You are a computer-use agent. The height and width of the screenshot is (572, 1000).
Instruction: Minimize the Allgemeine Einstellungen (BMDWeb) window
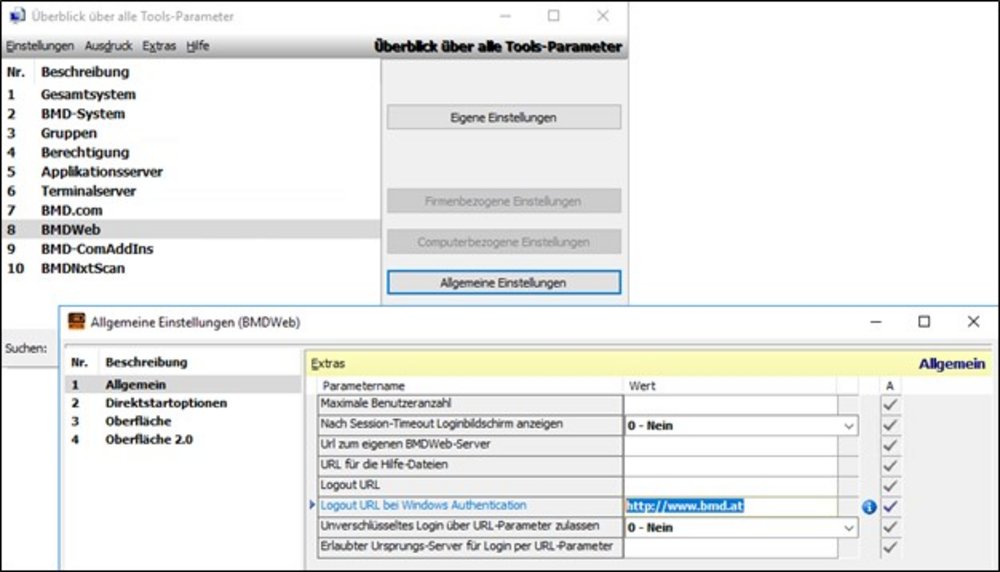[876, 322]
